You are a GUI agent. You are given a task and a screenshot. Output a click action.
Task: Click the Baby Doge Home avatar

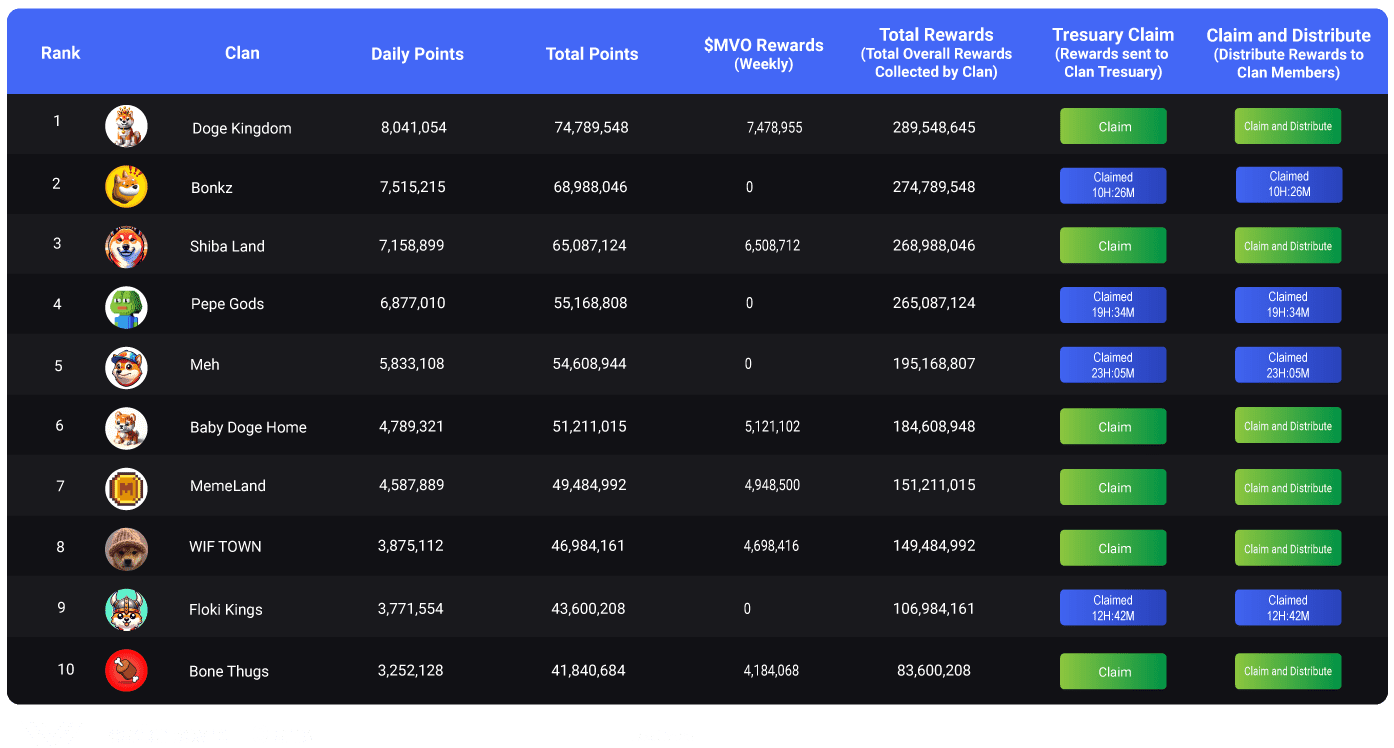click(126, 428)
